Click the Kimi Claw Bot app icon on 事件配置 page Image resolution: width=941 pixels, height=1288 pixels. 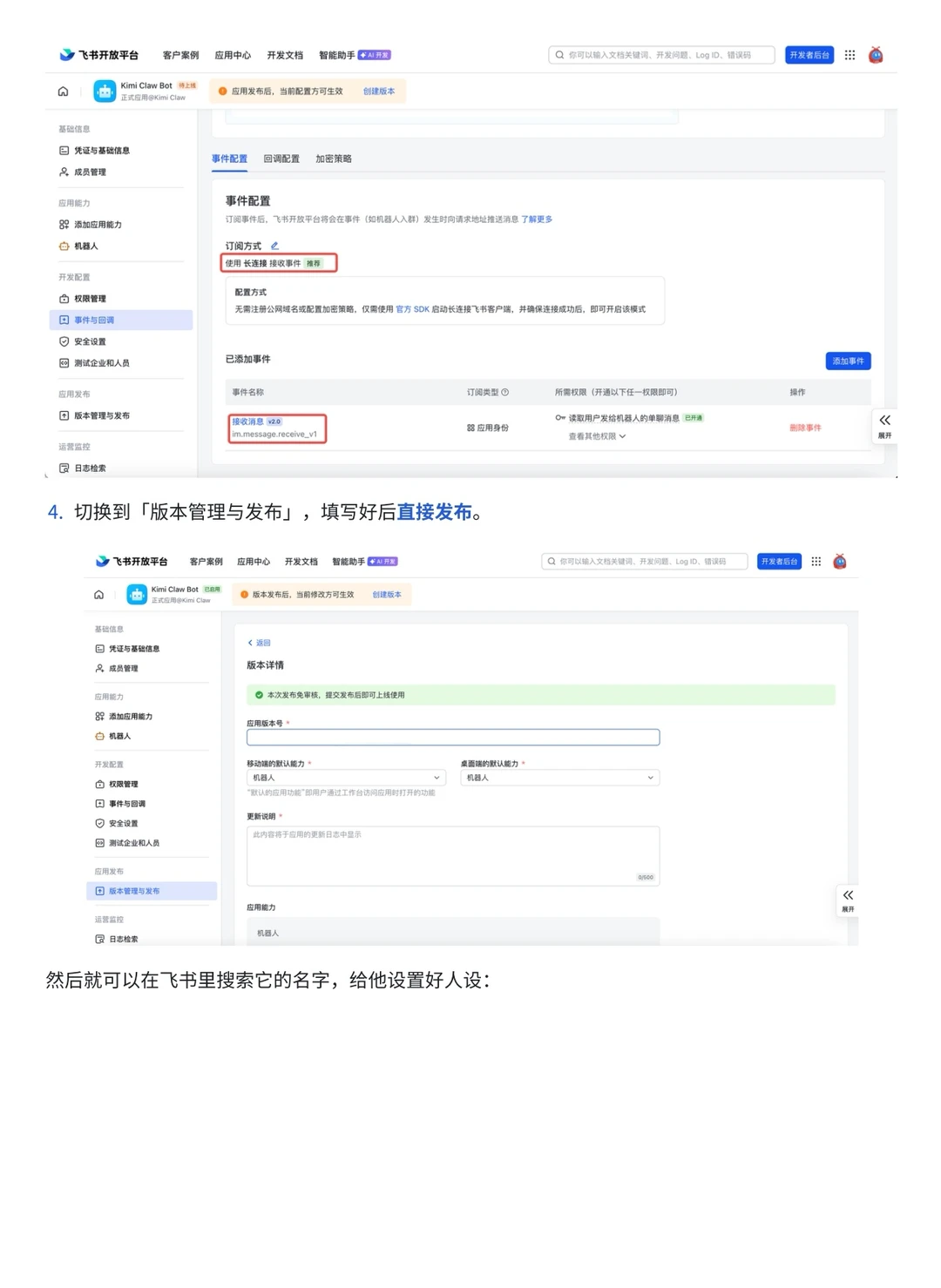click(x=105, y=91)
